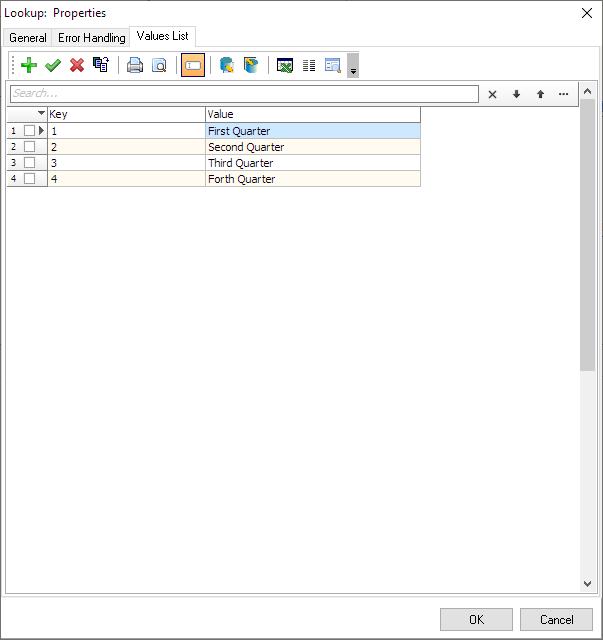Click the form search window icon
603x640 pixels.
point(333,65)
